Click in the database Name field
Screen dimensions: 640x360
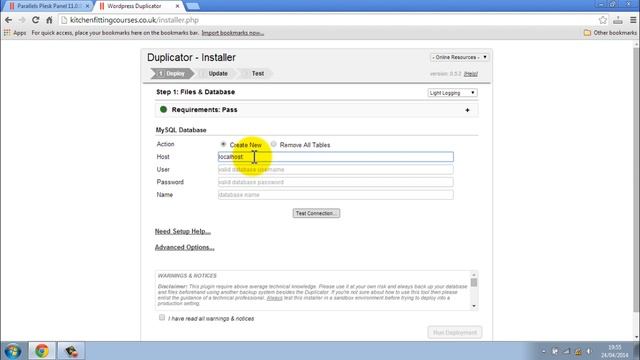tap(336, 195)
